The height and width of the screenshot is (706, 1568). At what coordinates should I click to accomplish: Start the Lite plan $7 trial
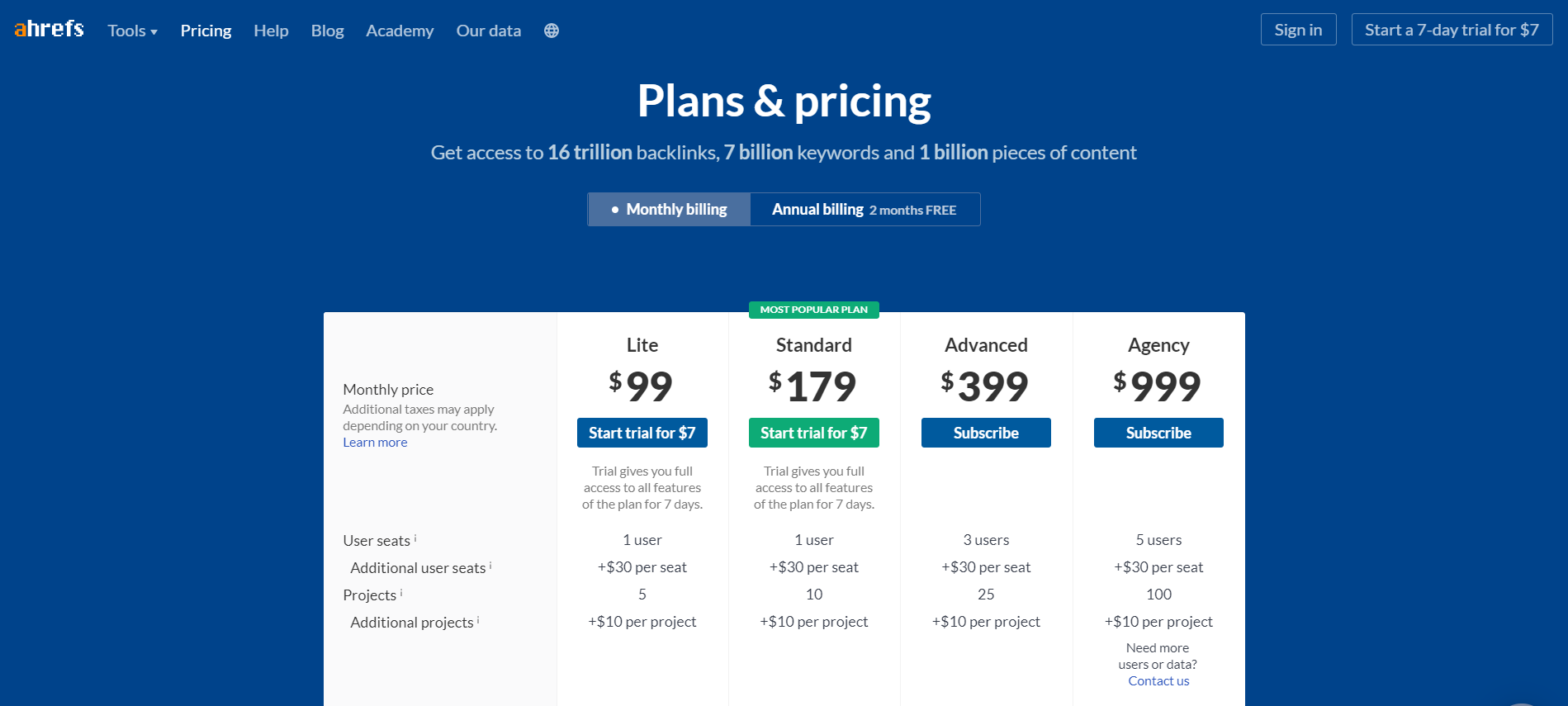[642, 433]
